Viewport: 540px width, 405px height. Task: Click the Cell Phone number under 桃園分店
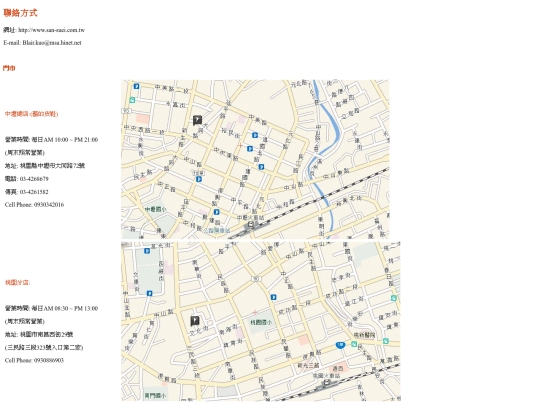(x=34, y=360)
